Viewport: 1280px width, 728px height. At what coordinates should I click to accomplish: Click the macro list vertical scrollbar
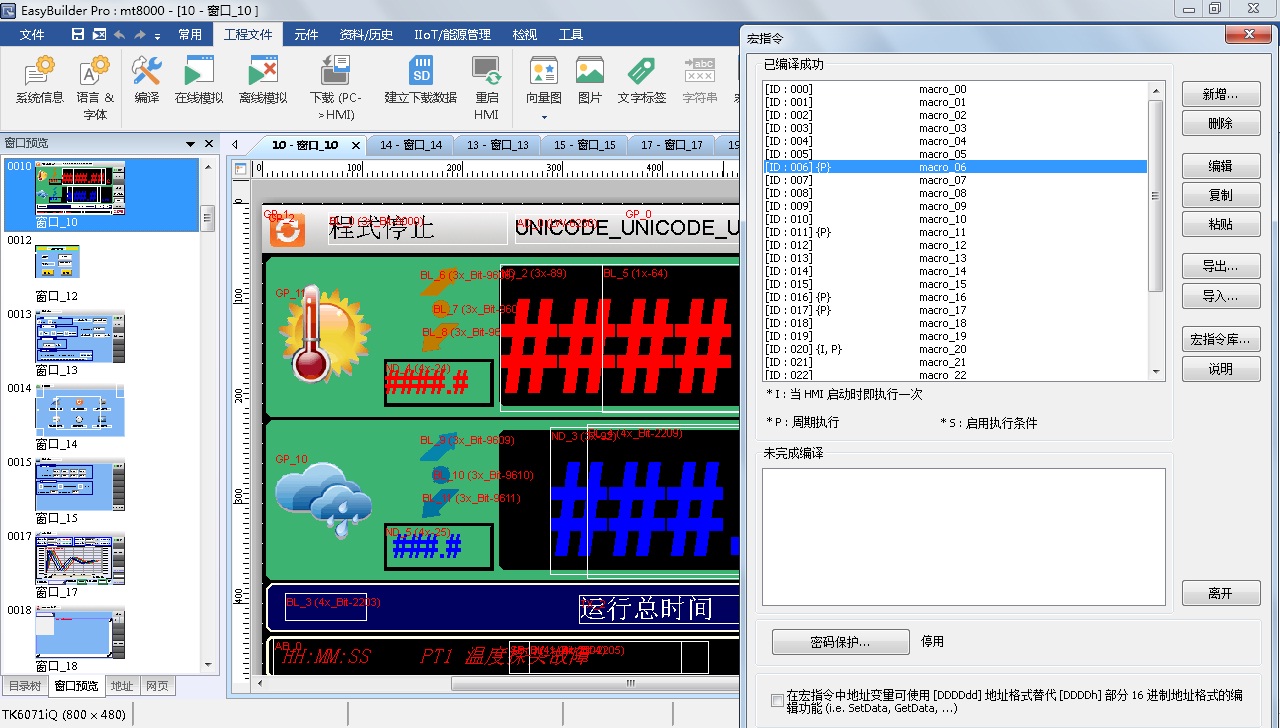pyautogui.click(x=1156, y=200)
